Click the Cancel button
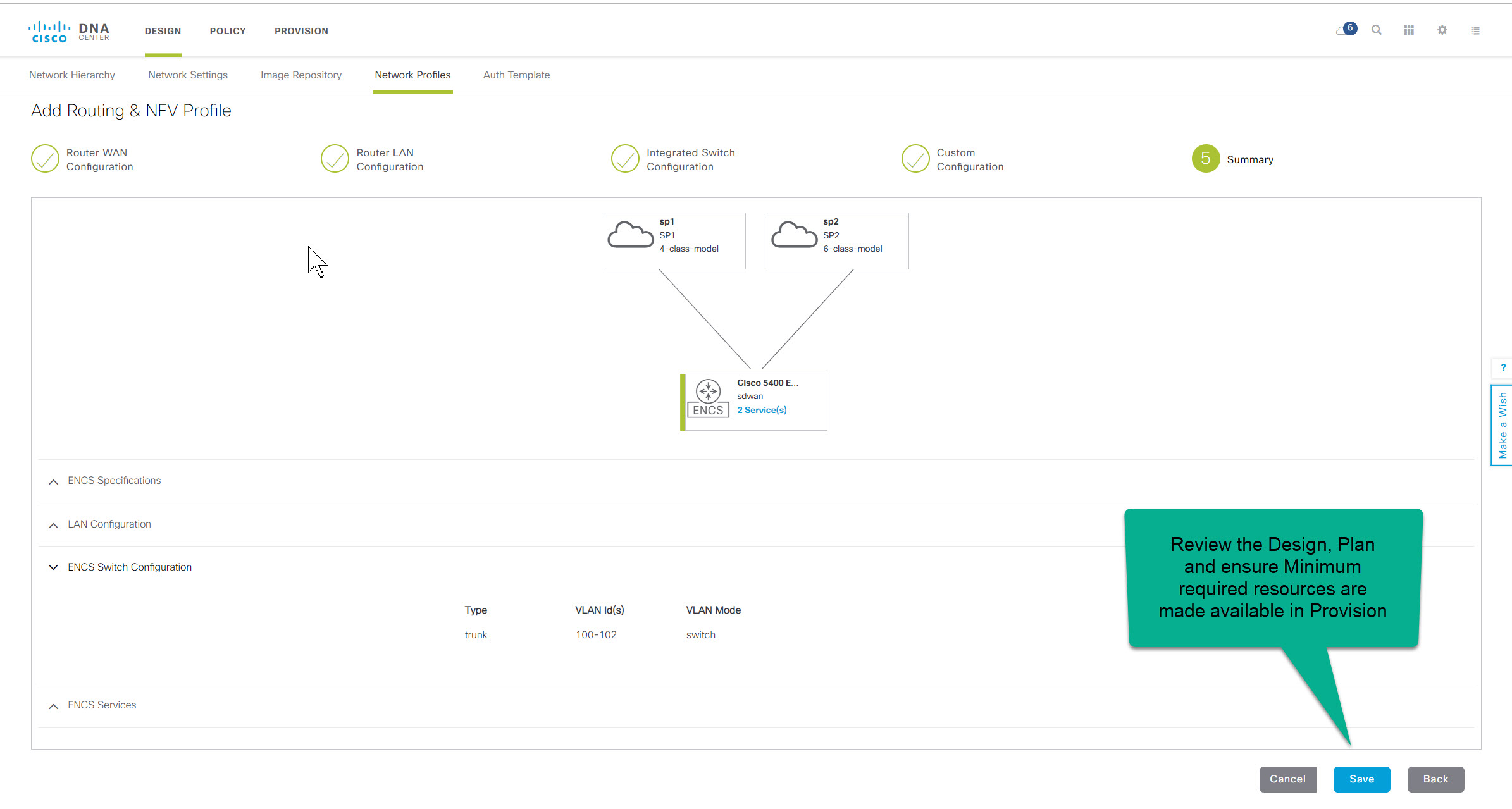1512x809 pixels. click(1287, 779)
